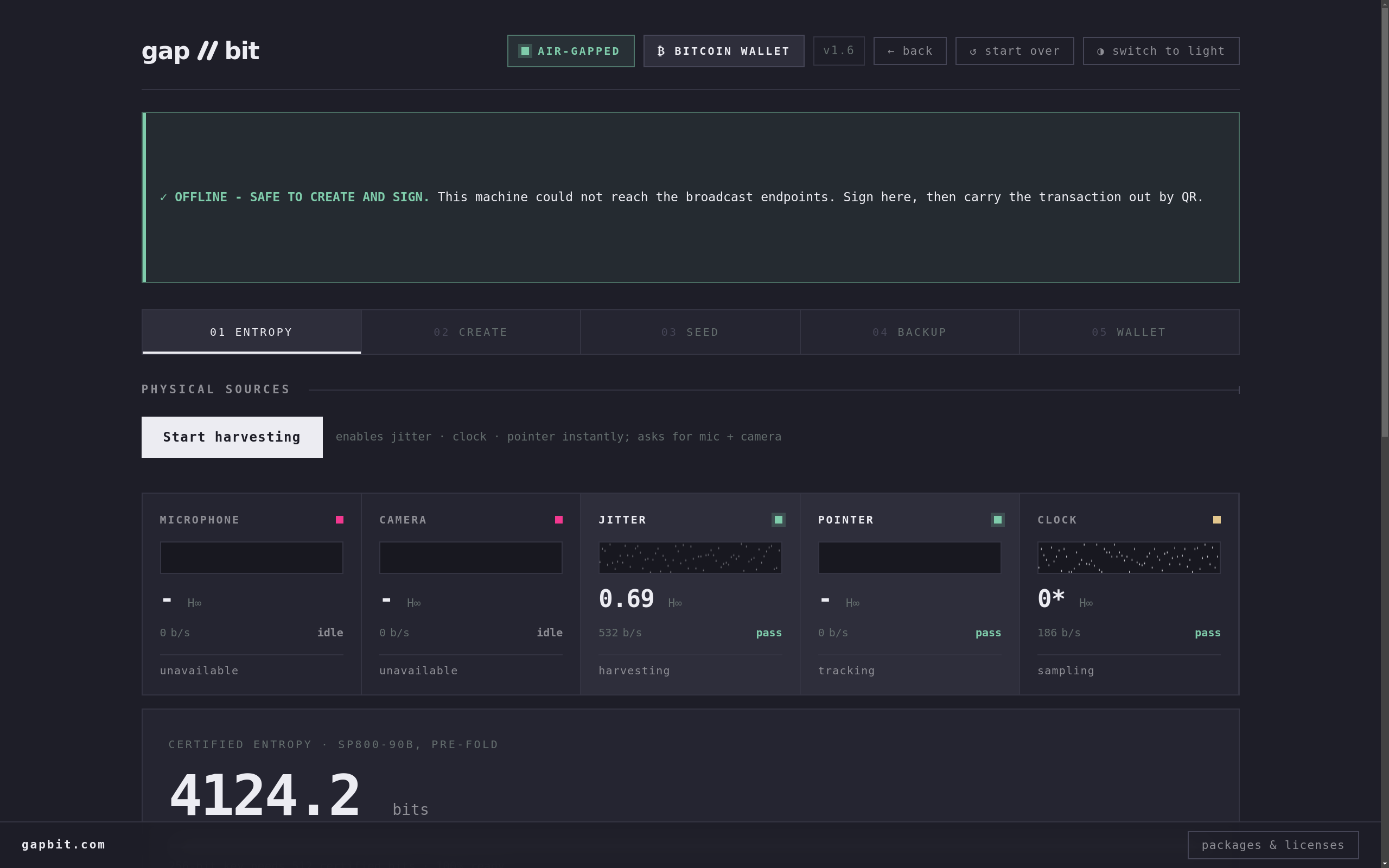Open packages & licenses
Viewport: 1389px width, 868px height.
1272,845
